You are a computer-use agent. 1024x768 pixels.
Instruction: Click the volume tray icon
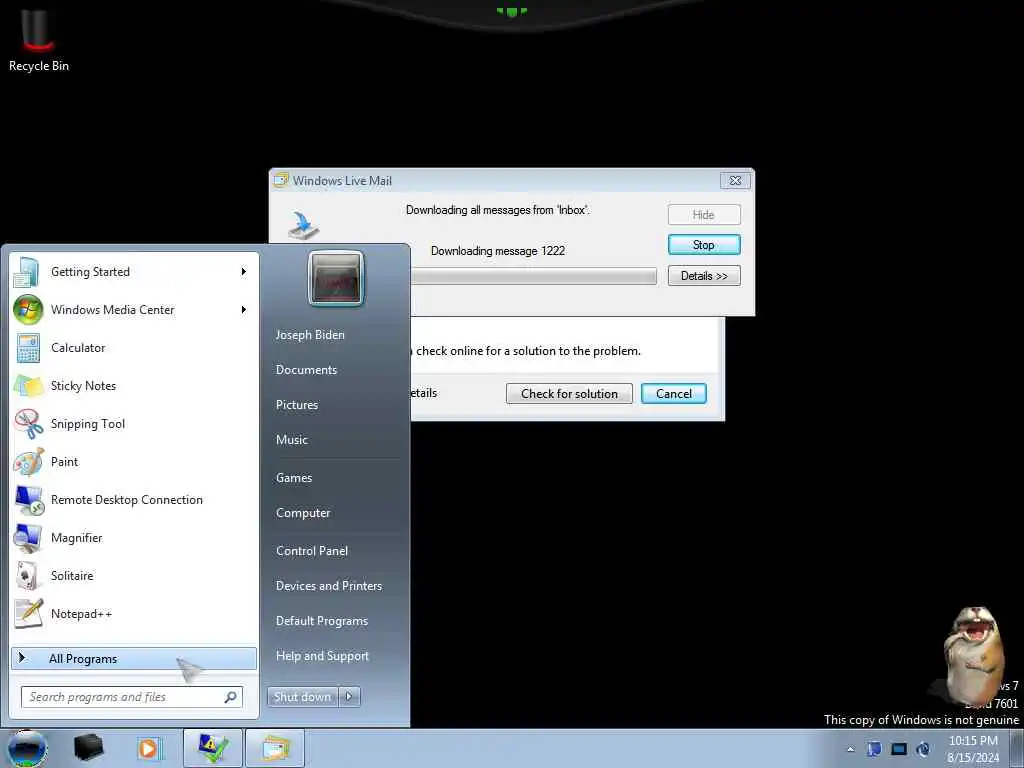pos(923,749)
